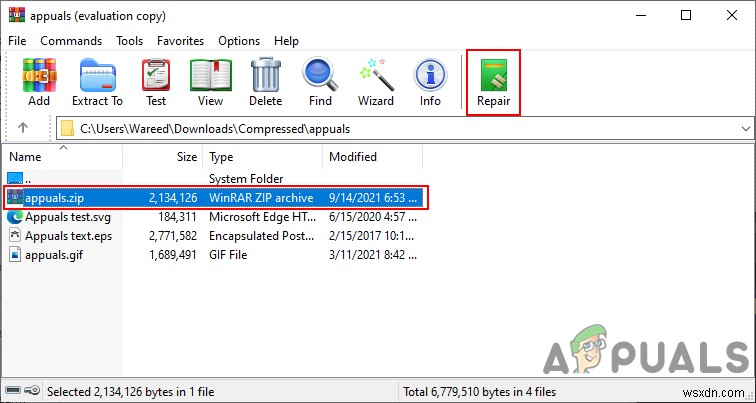Sort by the Size column header
The image size is (756, 403).
(162, 157)
